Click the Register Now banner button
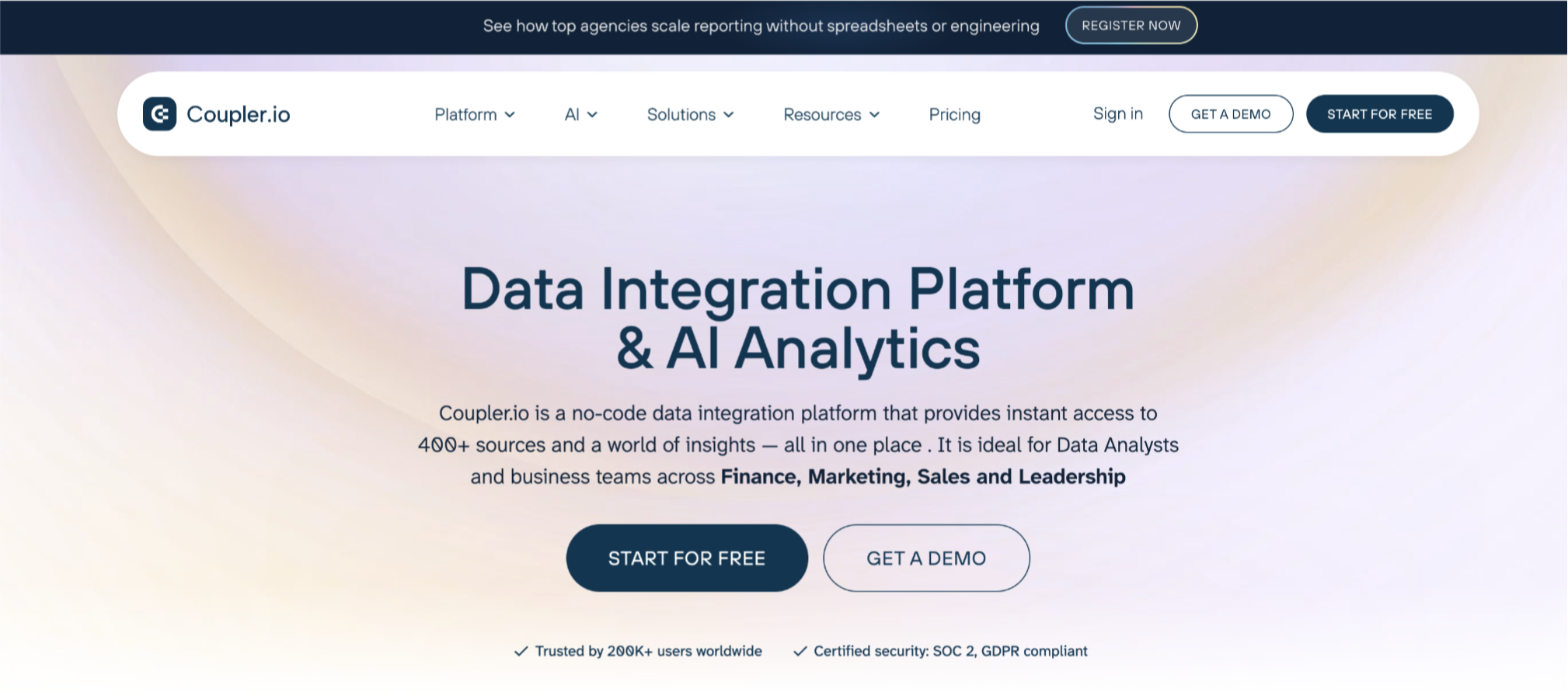1568x696 pixels. (1131, 26)
